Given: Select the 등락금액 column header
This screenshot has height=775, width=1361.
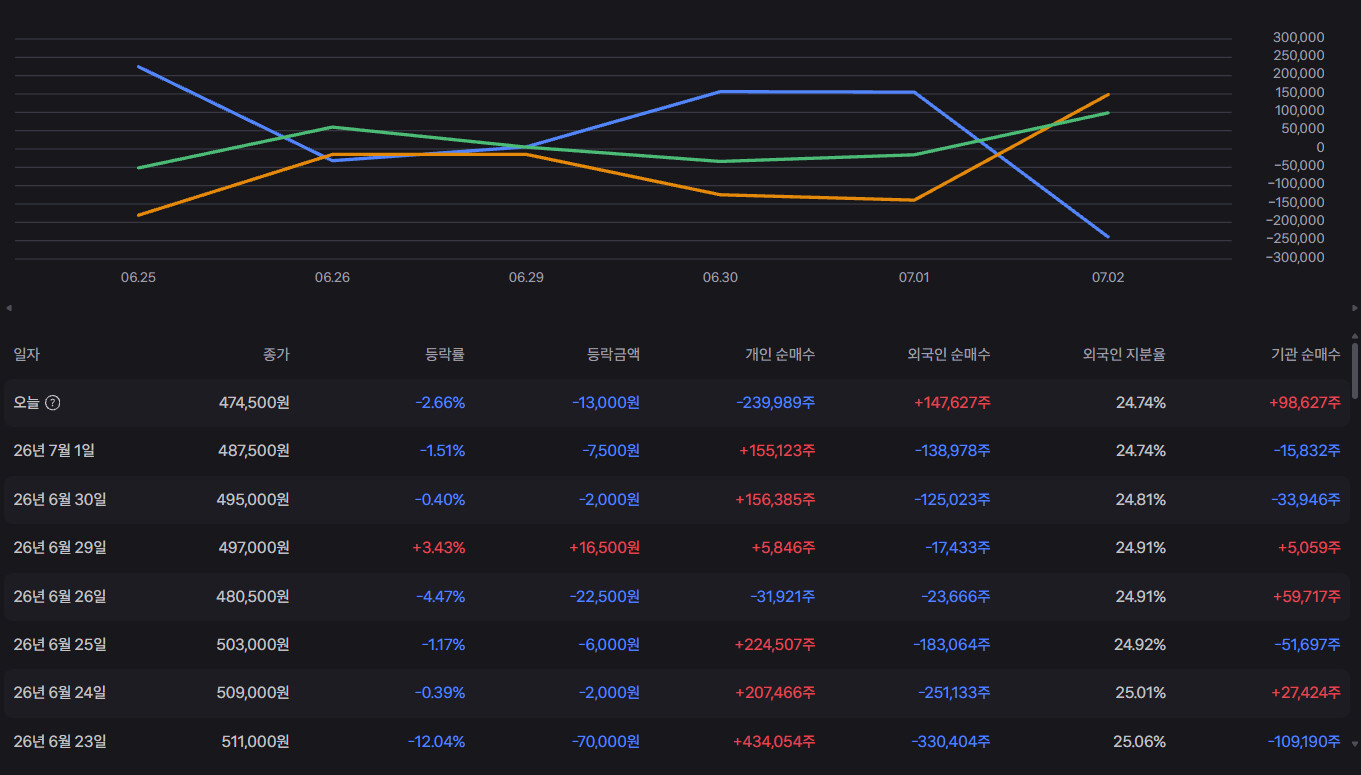Looking at the screenshot, I should [x=614, y=354].
